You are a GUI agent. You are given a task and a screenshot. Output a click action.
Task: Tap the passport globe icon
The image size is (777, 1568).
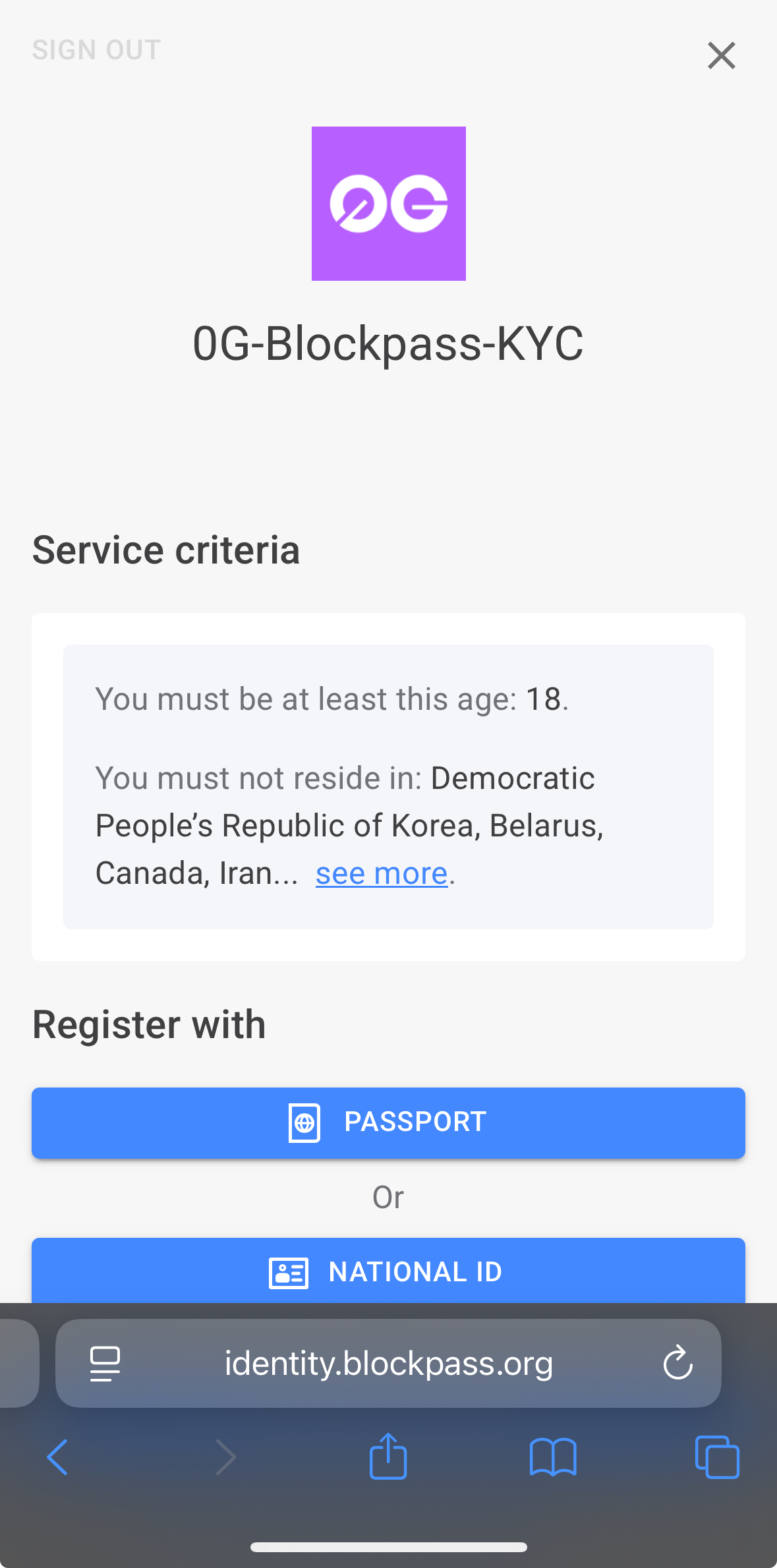point(304,1122)
